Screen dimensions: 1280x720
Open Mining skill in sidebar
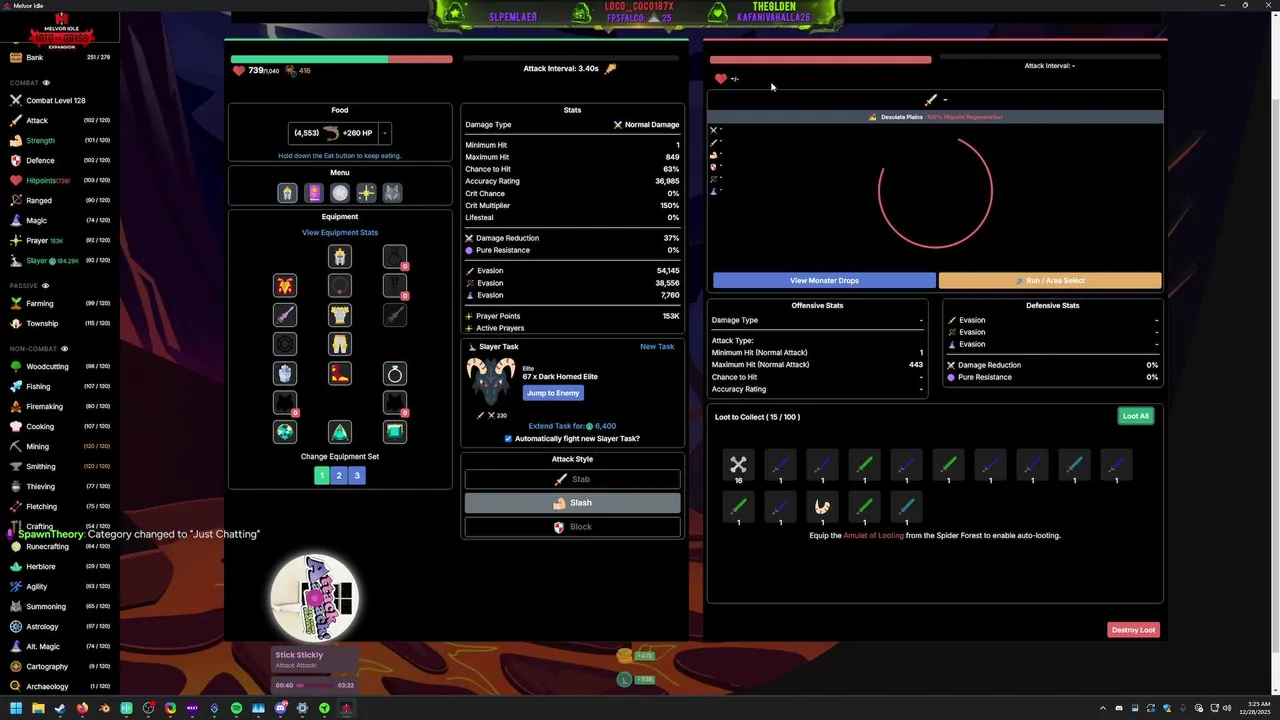(x=60, y=446)
